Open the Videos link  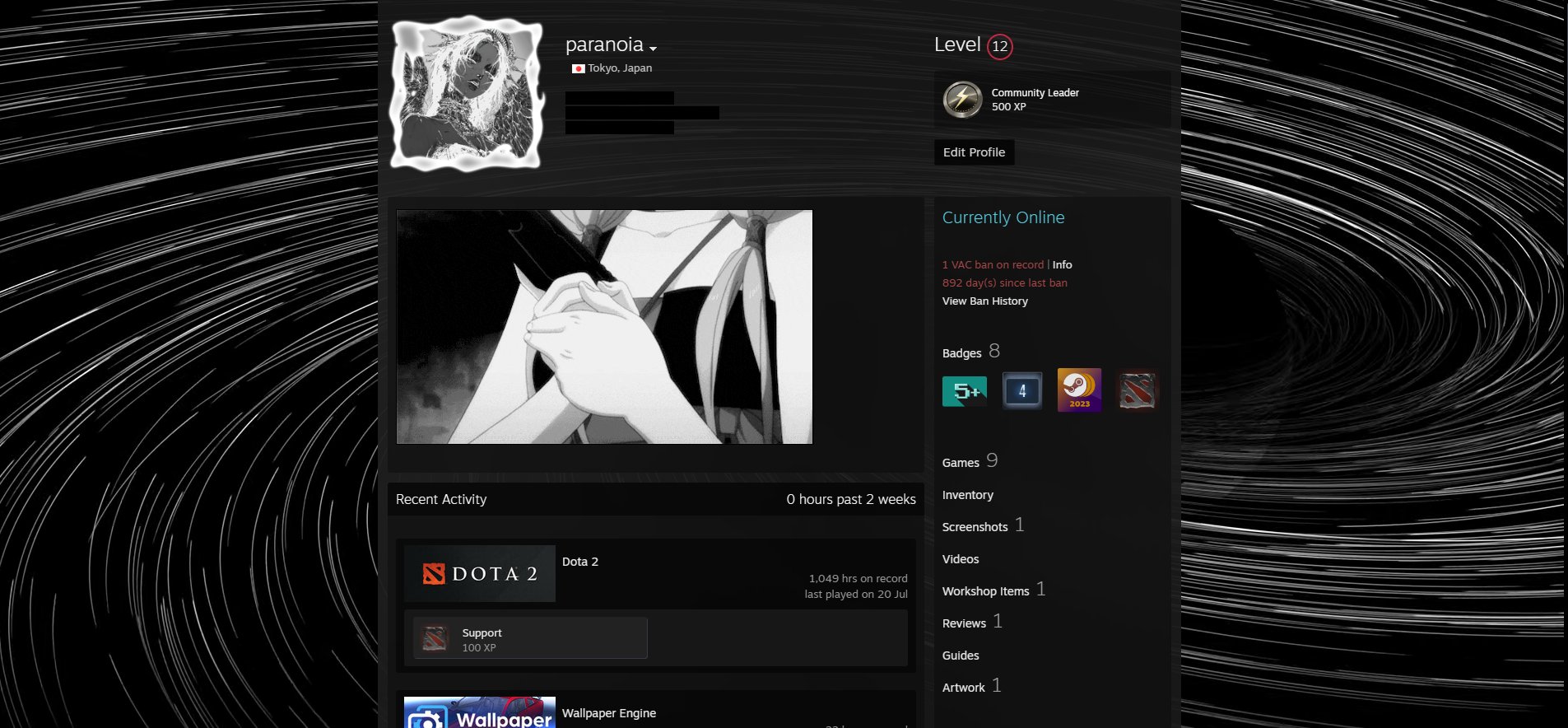pyautogui.click(x=960, y=559)
